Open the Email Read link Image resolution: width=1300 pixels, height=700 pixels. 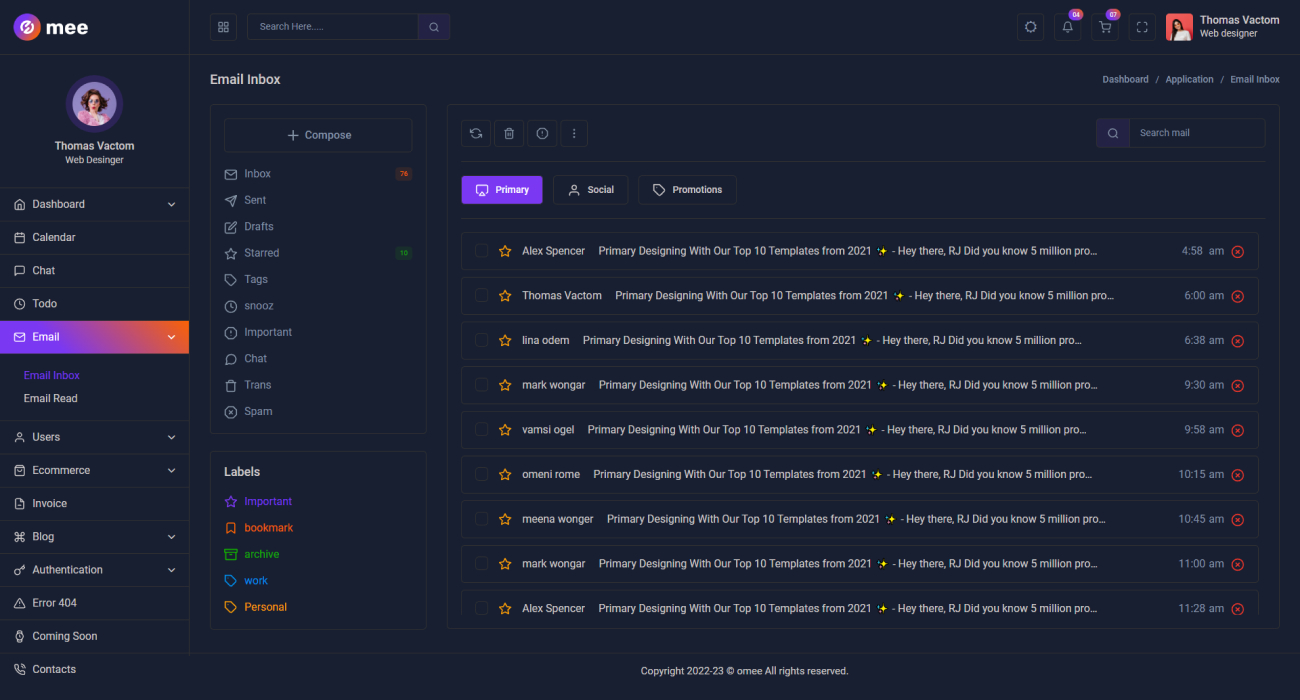click(51, 398)
